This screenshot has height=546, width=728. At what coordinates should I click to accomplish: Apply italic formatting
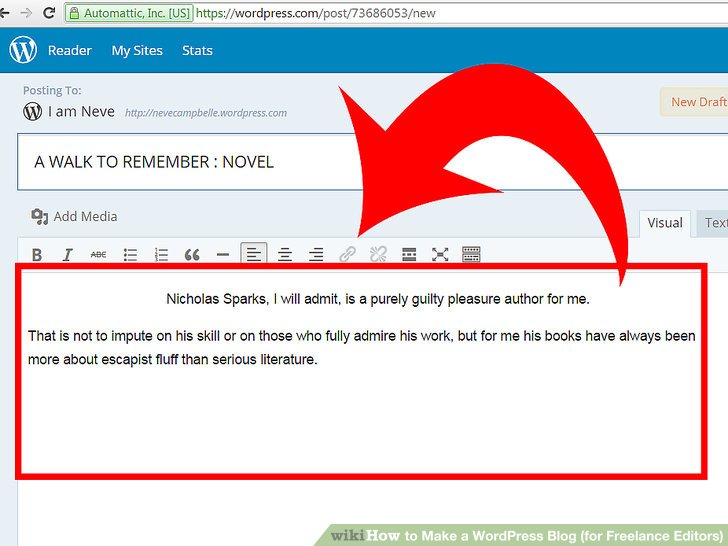coord(67,255)
